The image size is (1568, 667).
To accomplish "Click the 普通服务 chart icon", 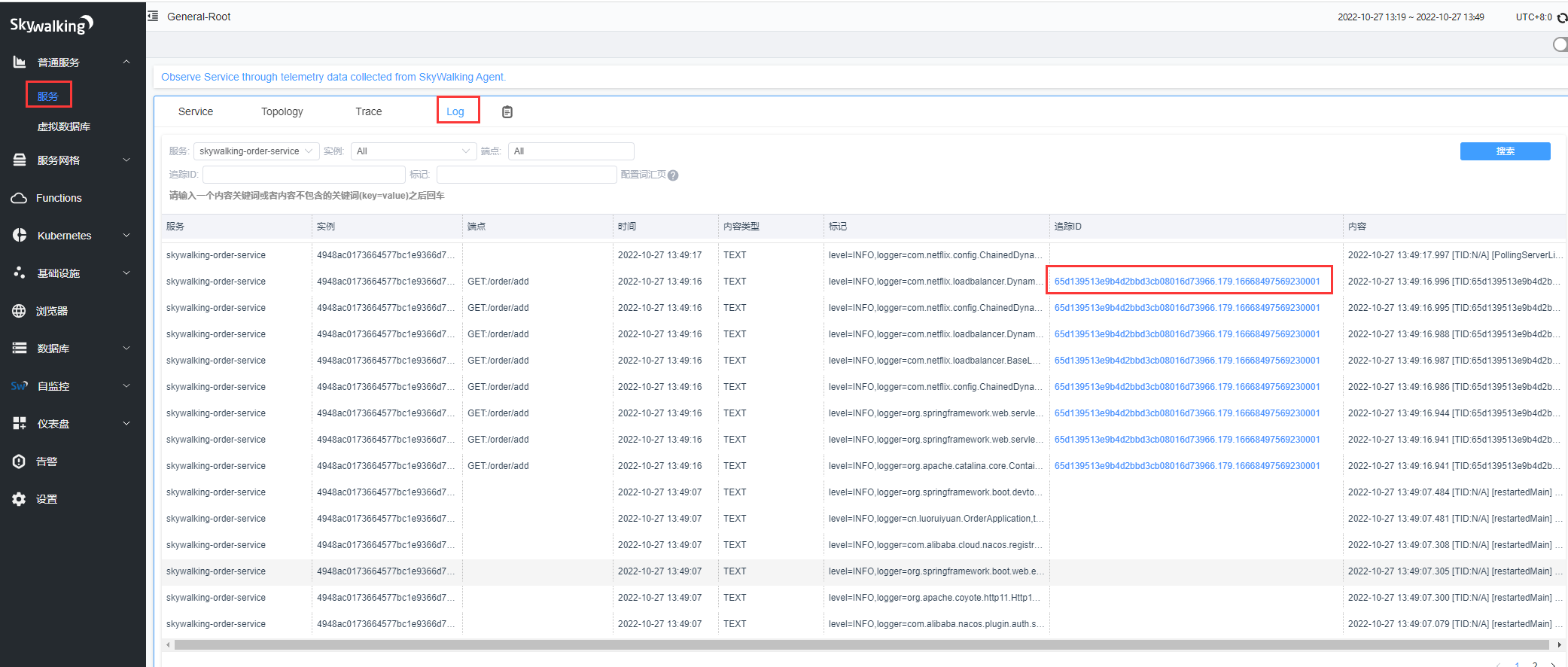I will pyautogui.click(x=20, y=62).
